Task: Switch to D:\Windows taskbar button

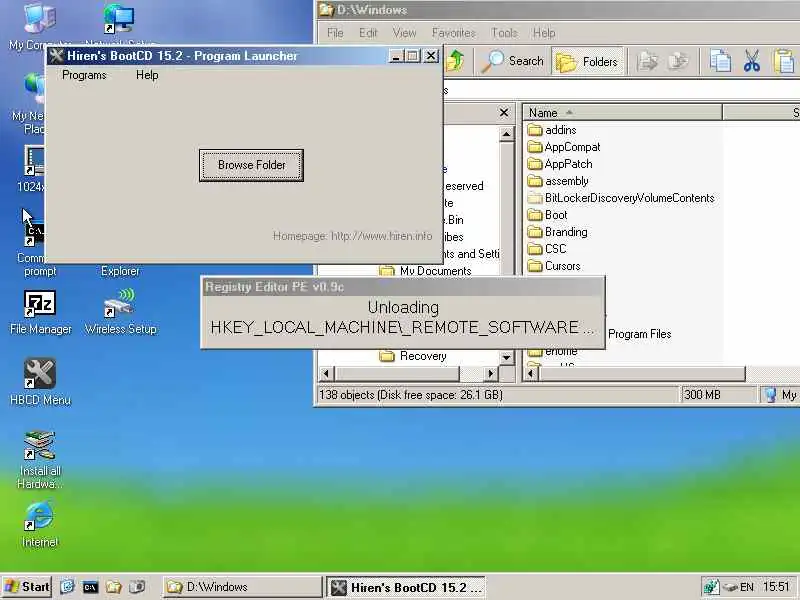Action: pos(243,587)
